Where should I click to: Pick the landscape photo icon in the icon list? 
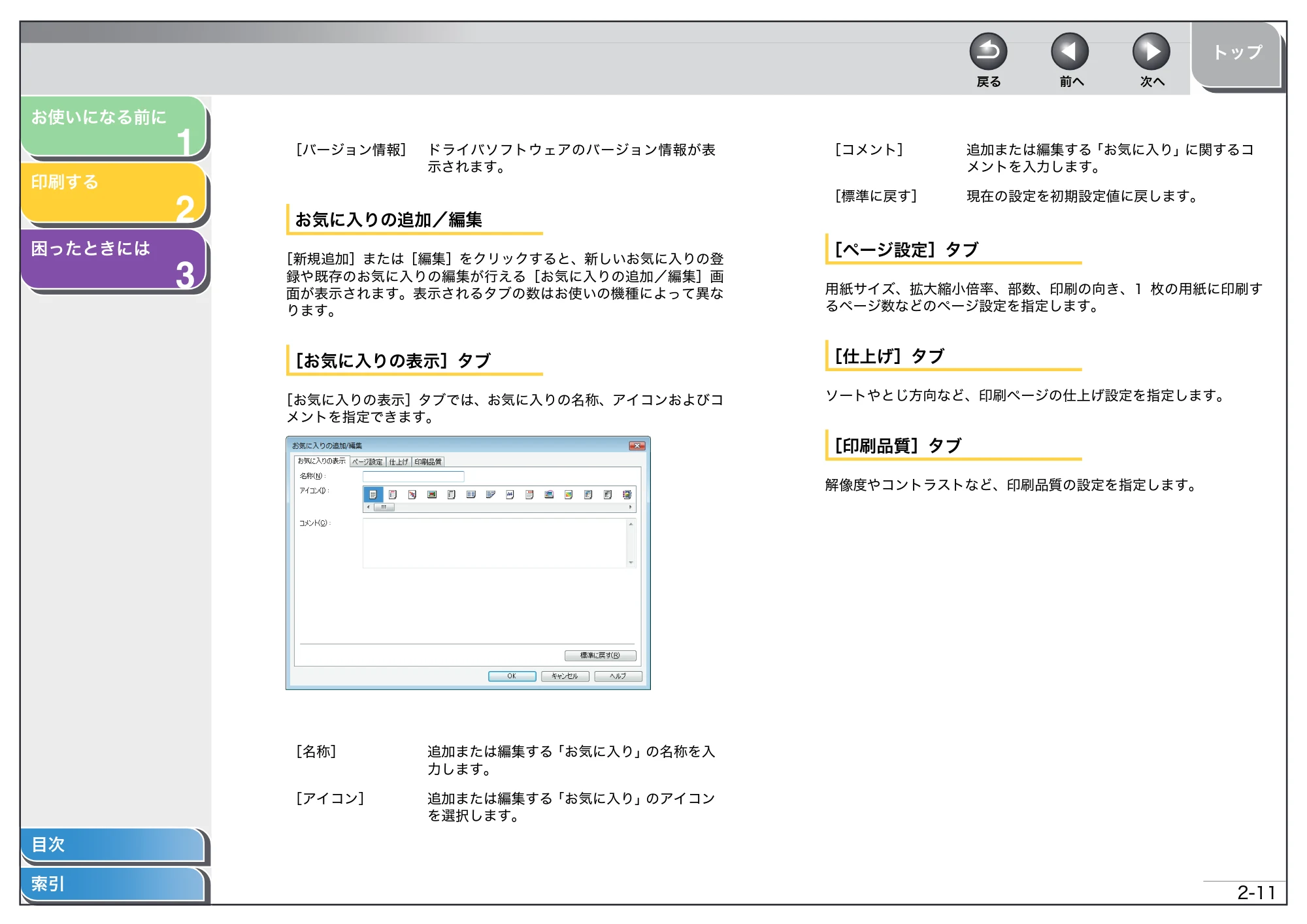[x=432, y=495]
